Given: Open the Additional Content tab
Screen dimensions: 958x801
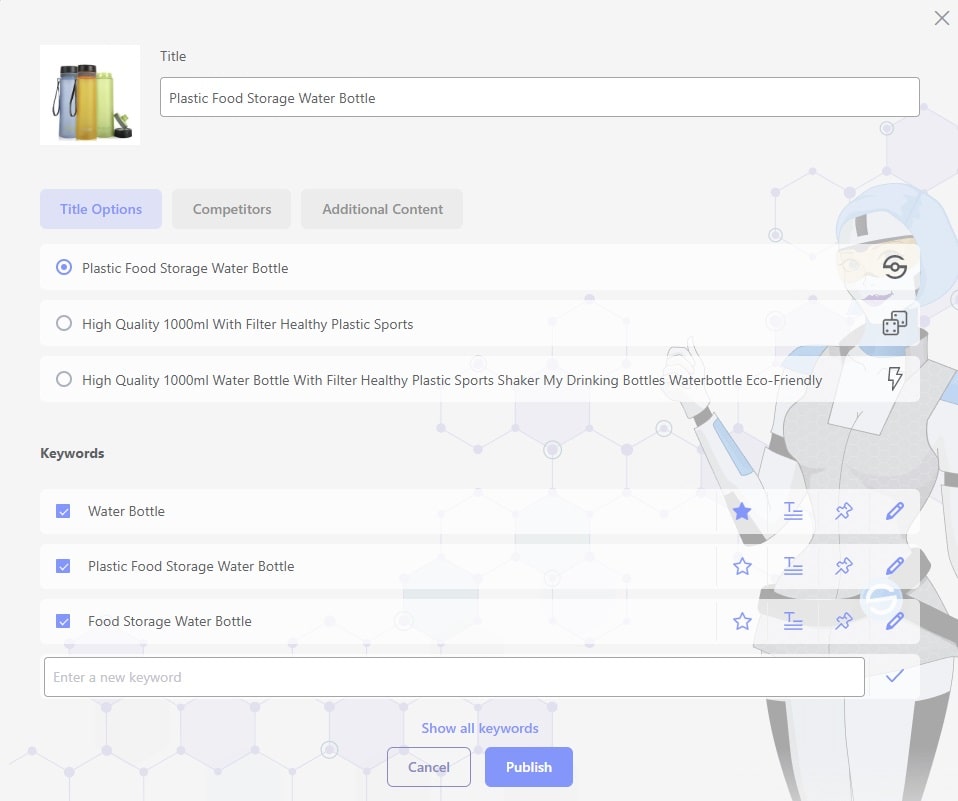Looking at the screenshot, I should [382, 209].
